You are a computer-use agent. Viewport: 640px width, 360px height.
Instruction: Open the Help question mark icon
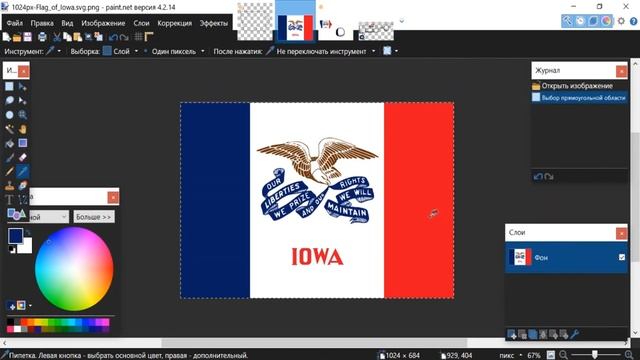[633, 21]
